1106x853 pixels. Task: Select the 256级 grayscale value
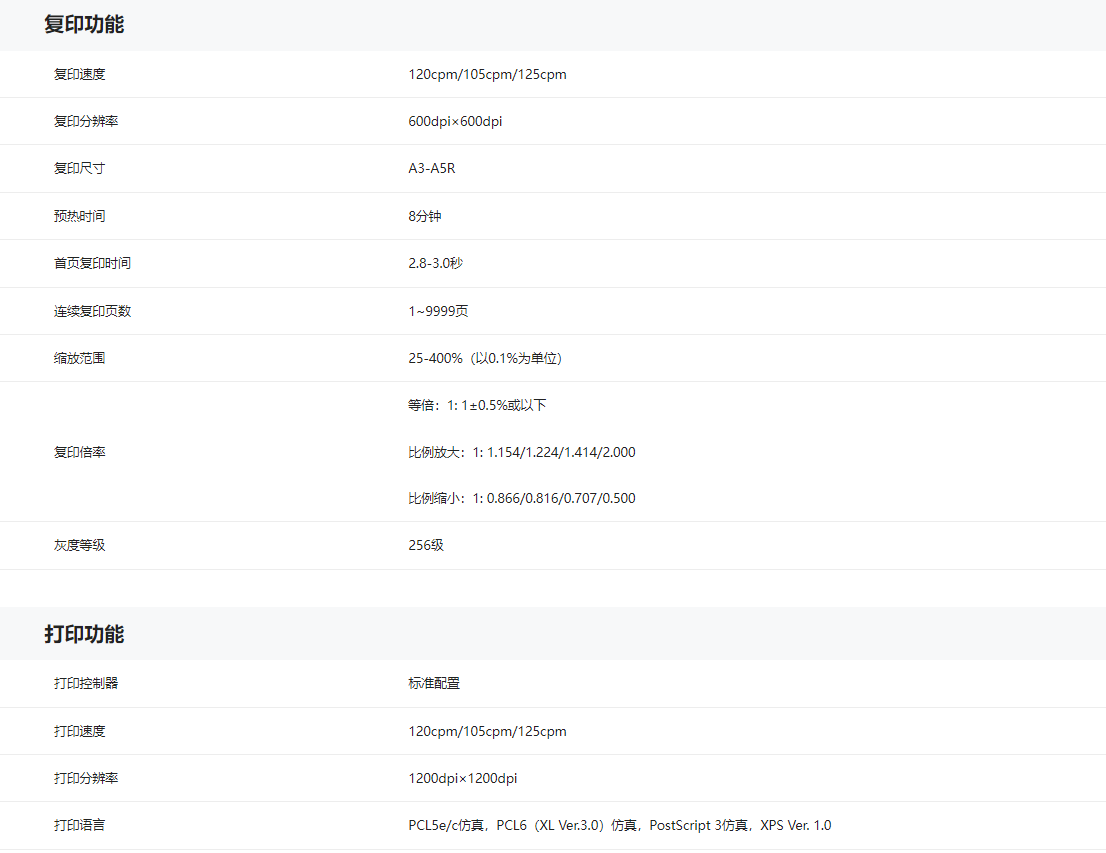(x=426, y=545)
